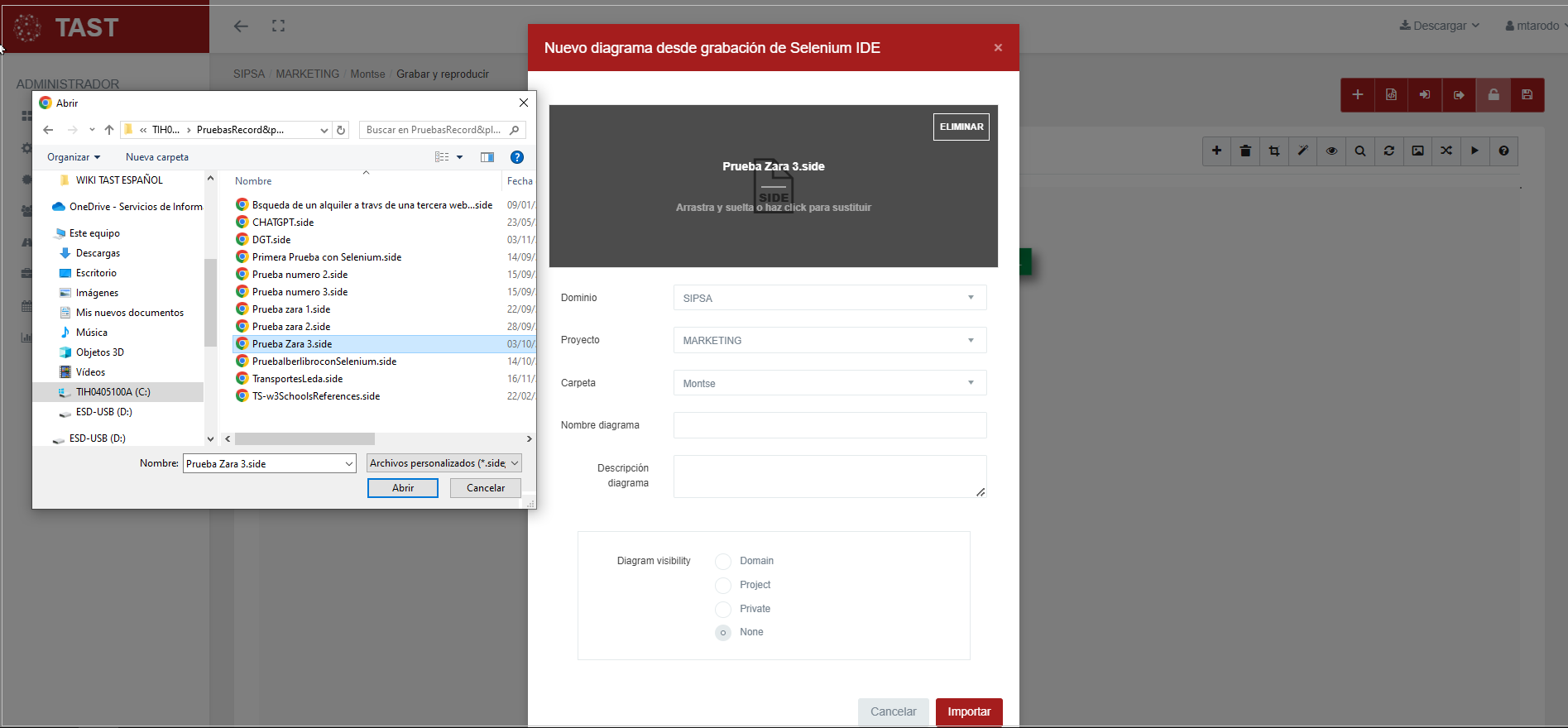Viewport: 1568px width, 728px height.
Task: Click the unlock padlock icon in red toolbar
Action: (x=1494, y=95)
